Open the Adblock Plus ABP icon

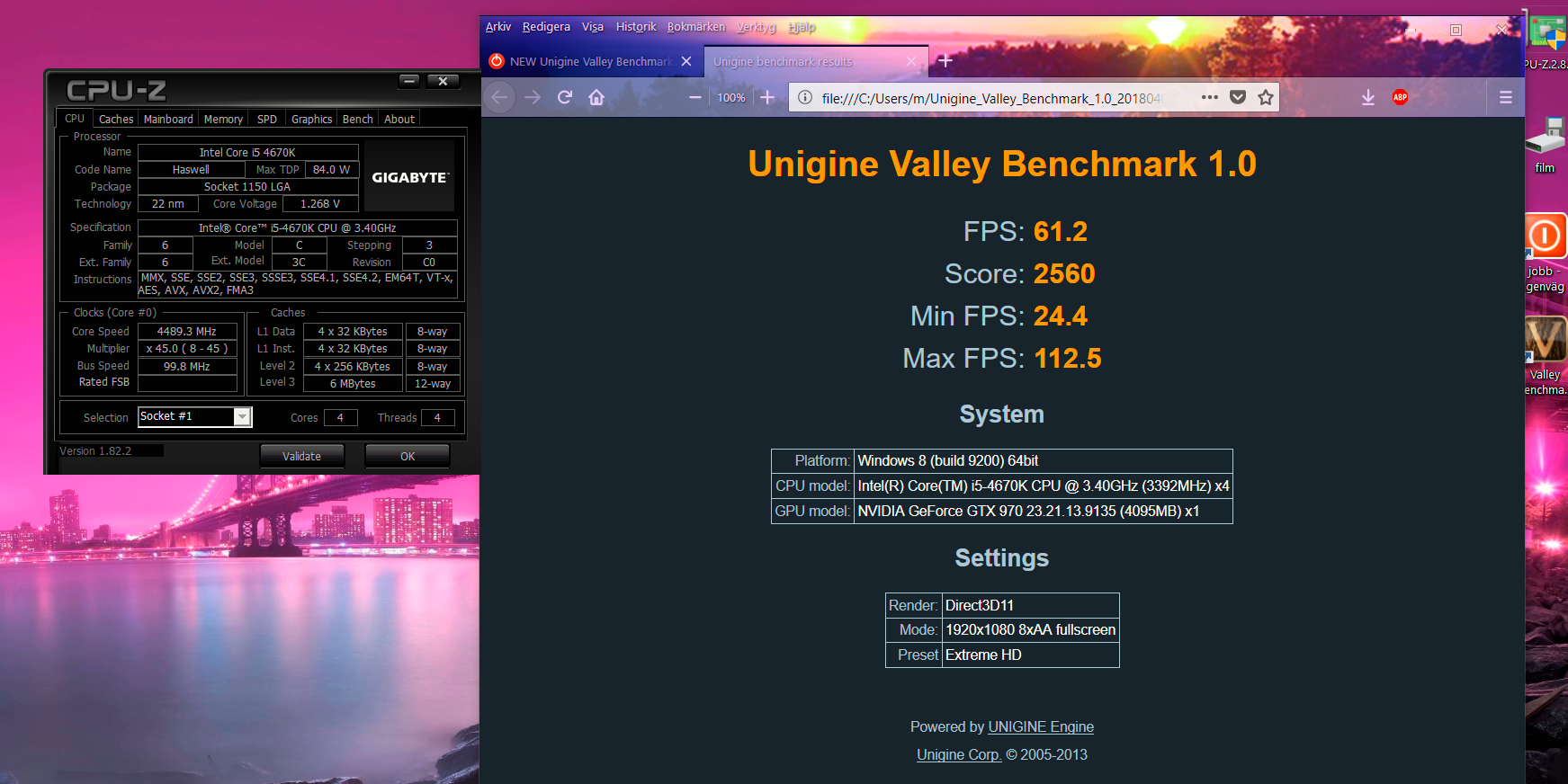(x=1400, y=97)
